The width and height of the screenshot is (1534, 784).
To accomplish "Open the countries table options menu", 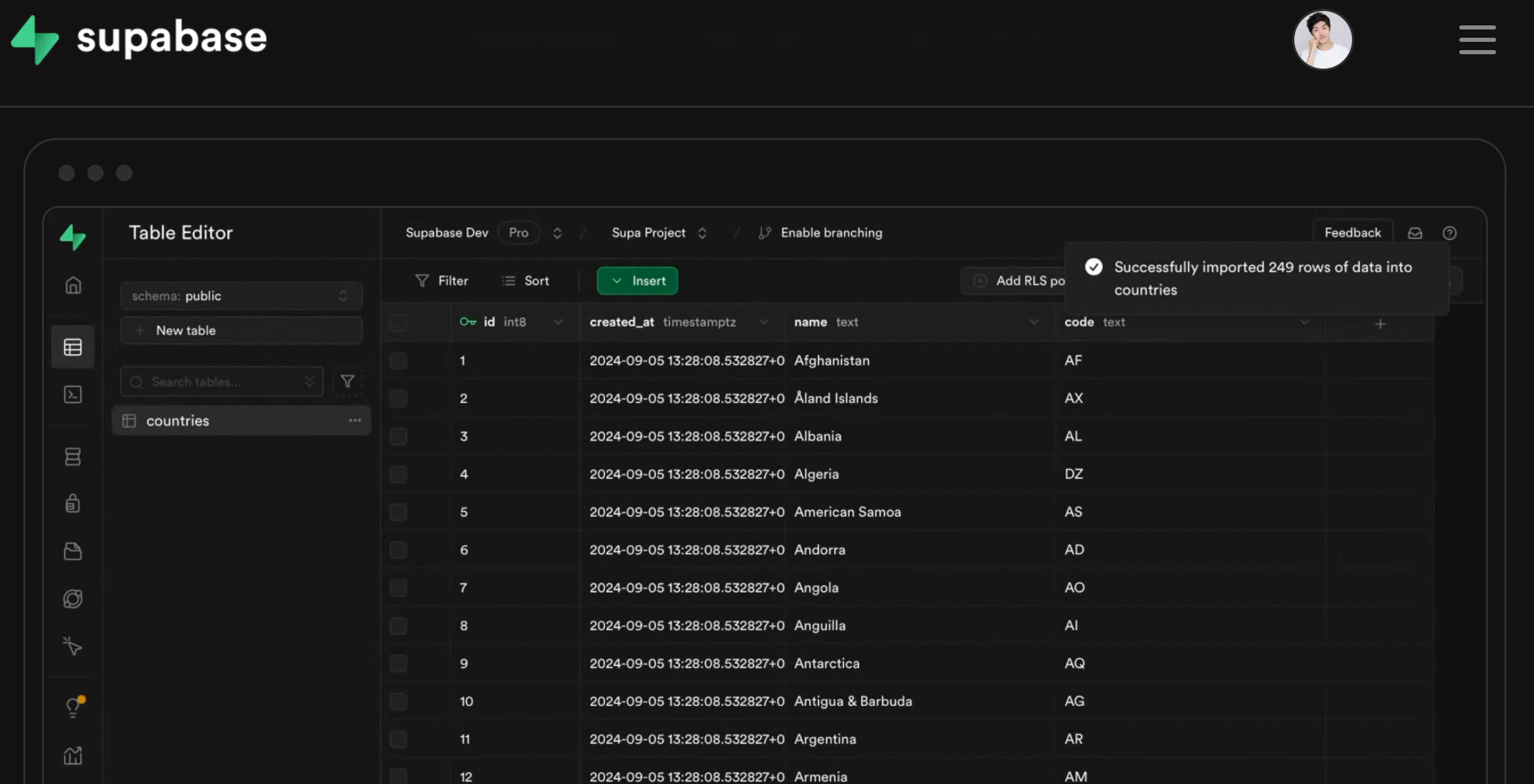I will (354, 420).
